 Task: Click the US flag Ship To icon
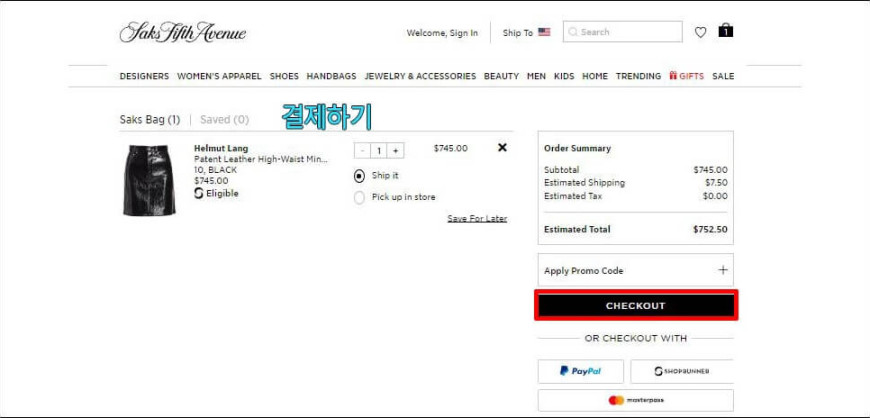click(x=544, y=32)
